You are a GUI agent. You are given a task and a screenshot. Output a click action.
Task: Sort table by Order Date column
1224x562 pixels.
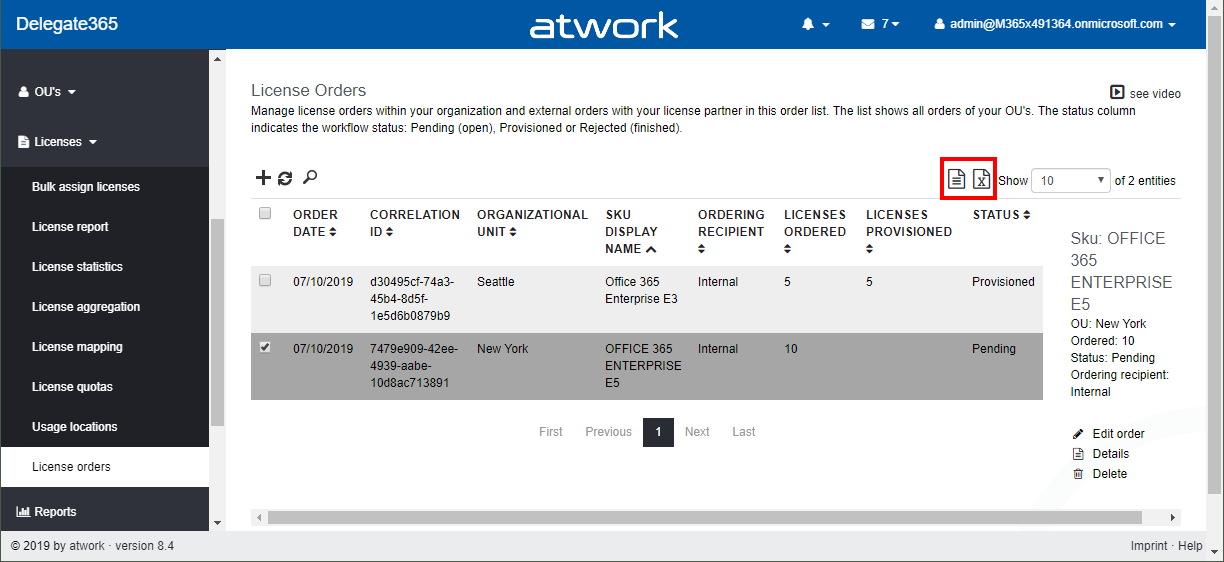tap(315, 223)
